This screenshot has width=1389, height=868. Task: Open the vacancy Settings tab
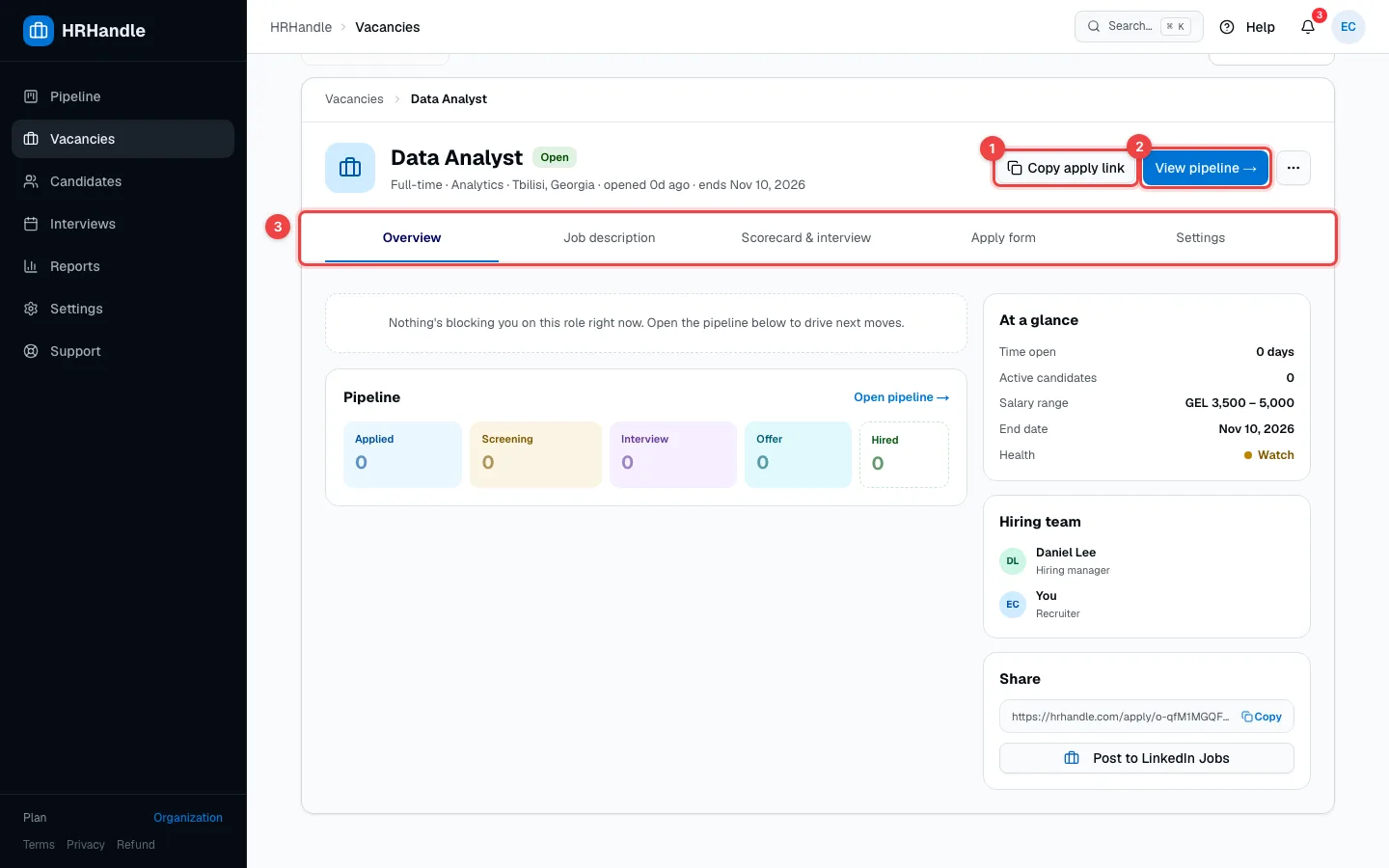point(1200,238)
